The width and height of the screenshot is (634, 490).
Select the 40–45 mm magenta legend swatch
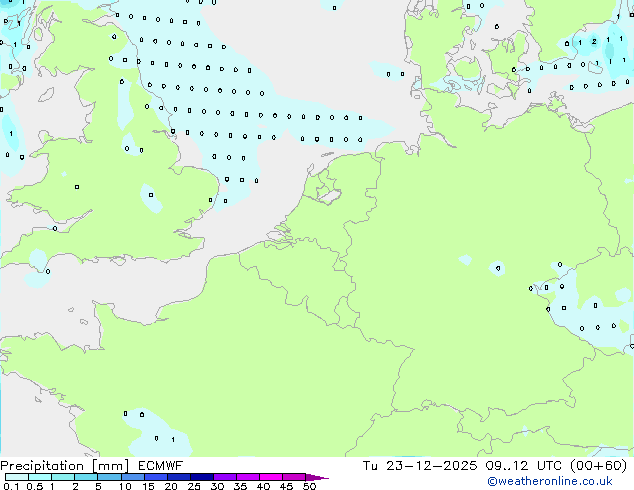(271, 477)
